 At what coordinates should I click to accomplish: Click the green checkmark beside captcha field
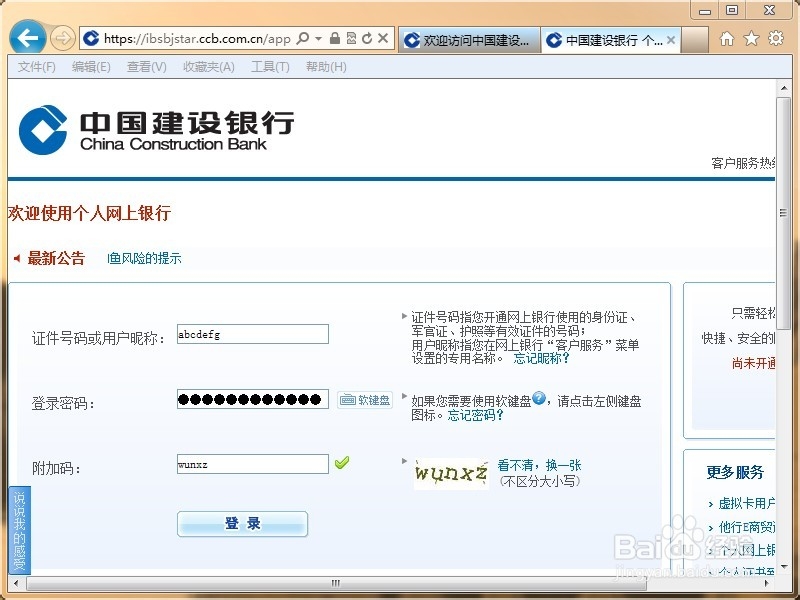(x=342, y=462)
